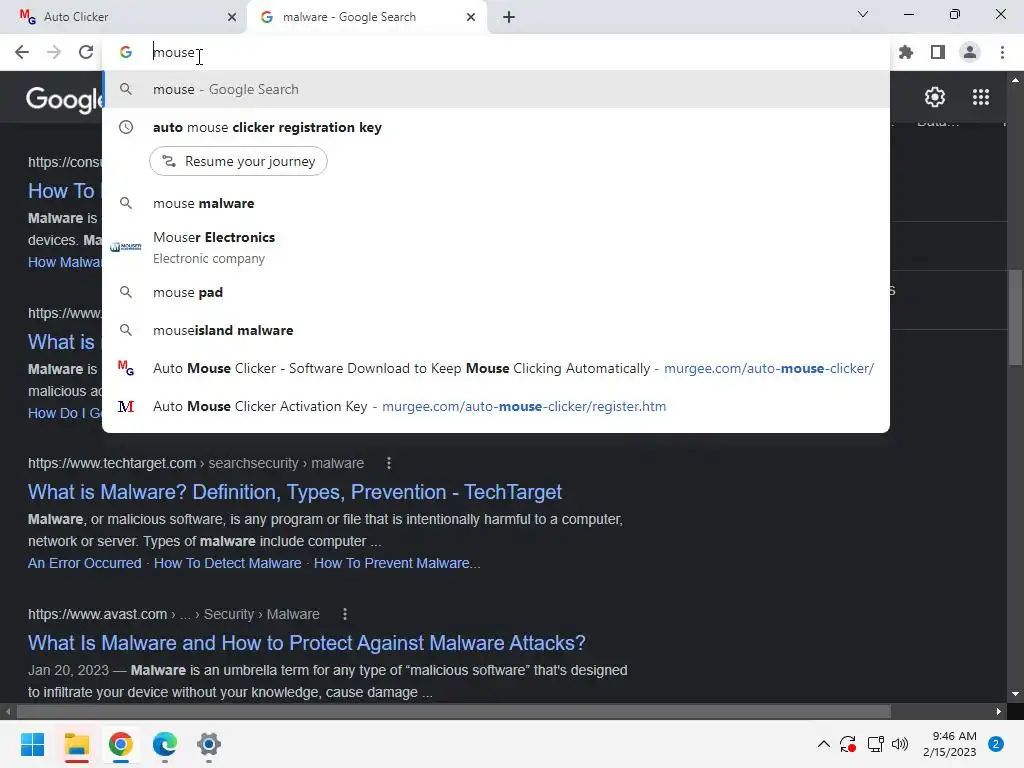Click the horizontal scrollbar right arrow

tap(999, 711)
